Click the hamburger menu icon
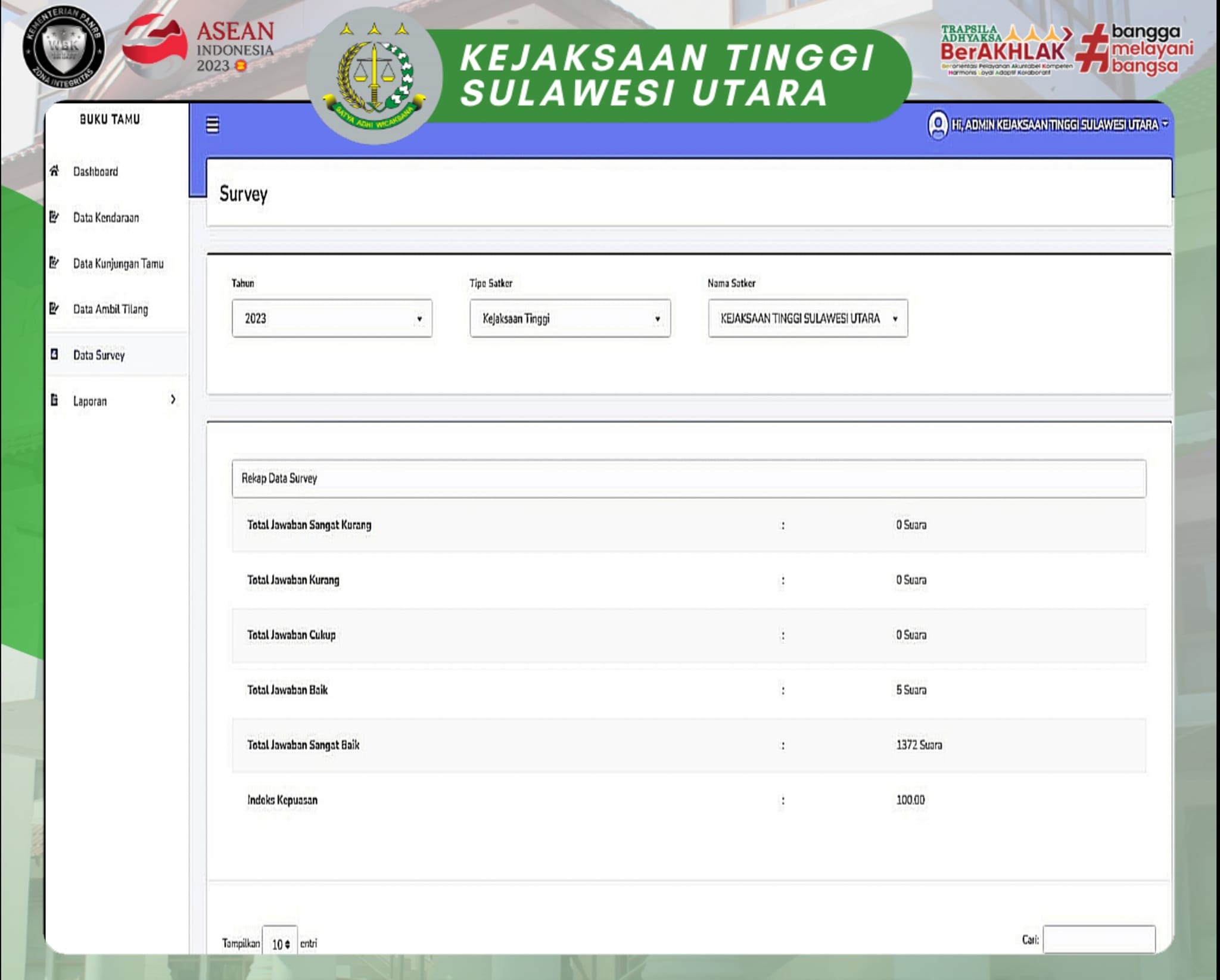The width and height of the screenshot is (1220, 980). (213, 125)
